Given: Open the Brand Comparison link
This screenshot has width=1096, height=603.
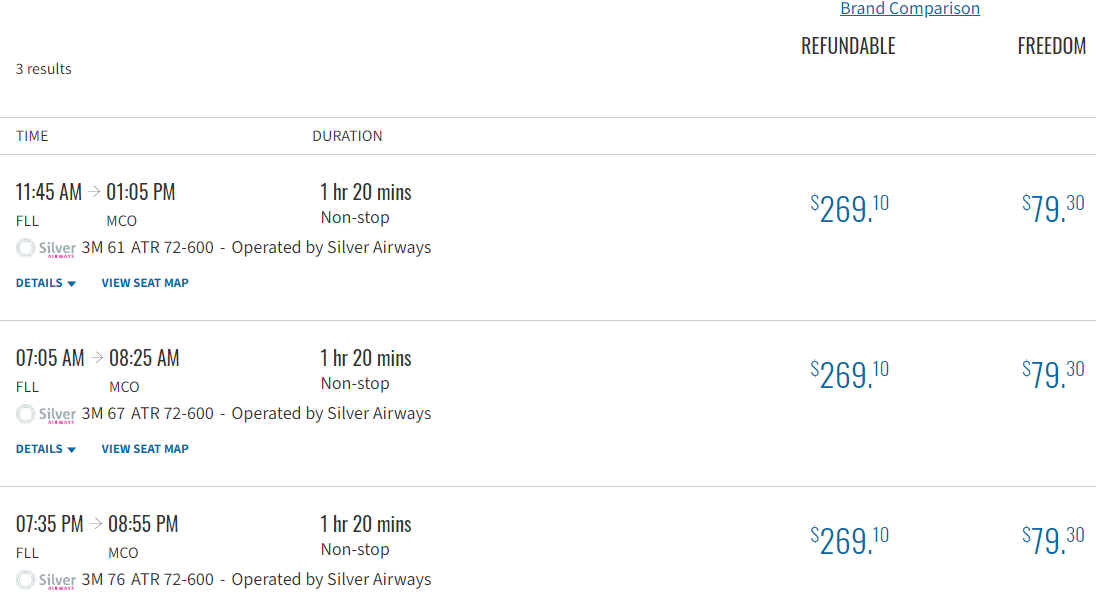Looking at the screenshot, I should point(910,9).
